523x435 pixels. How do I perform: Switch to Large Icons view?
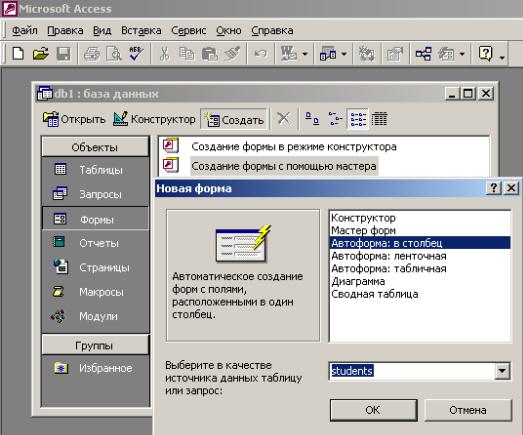tap(312, 119)
